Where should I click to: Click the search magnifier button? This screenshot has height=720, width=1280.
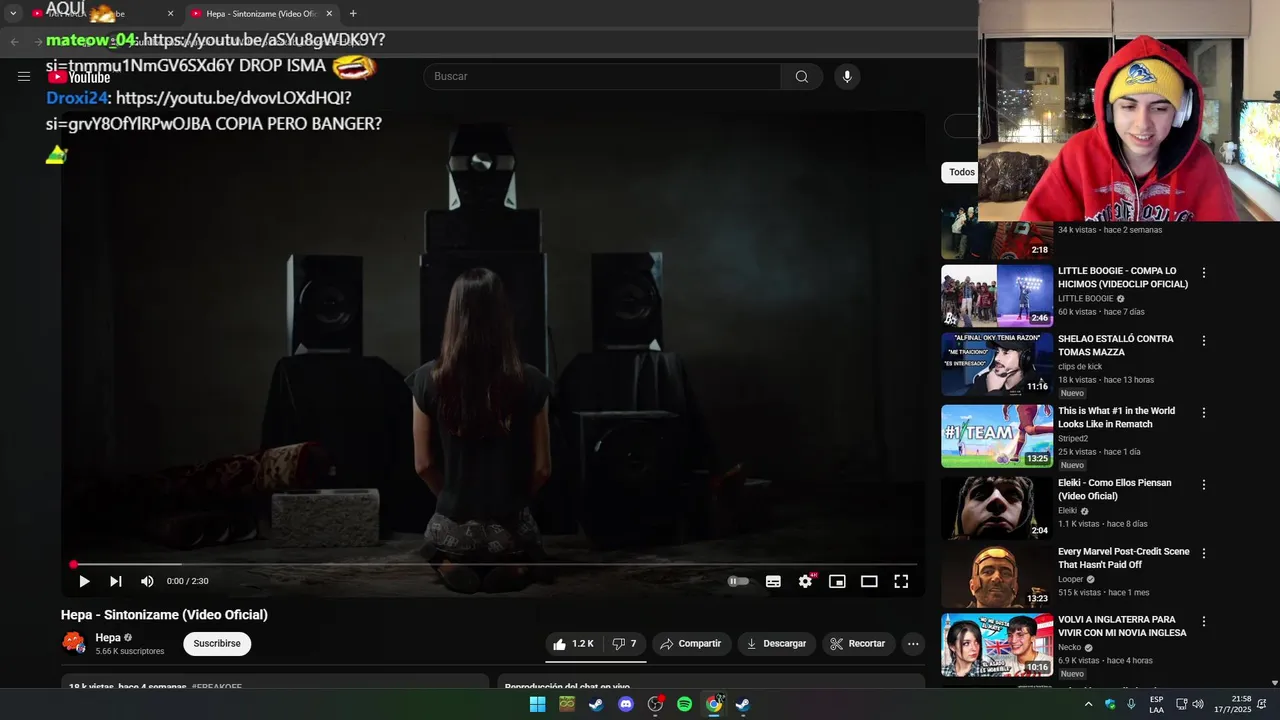point(801,76)
